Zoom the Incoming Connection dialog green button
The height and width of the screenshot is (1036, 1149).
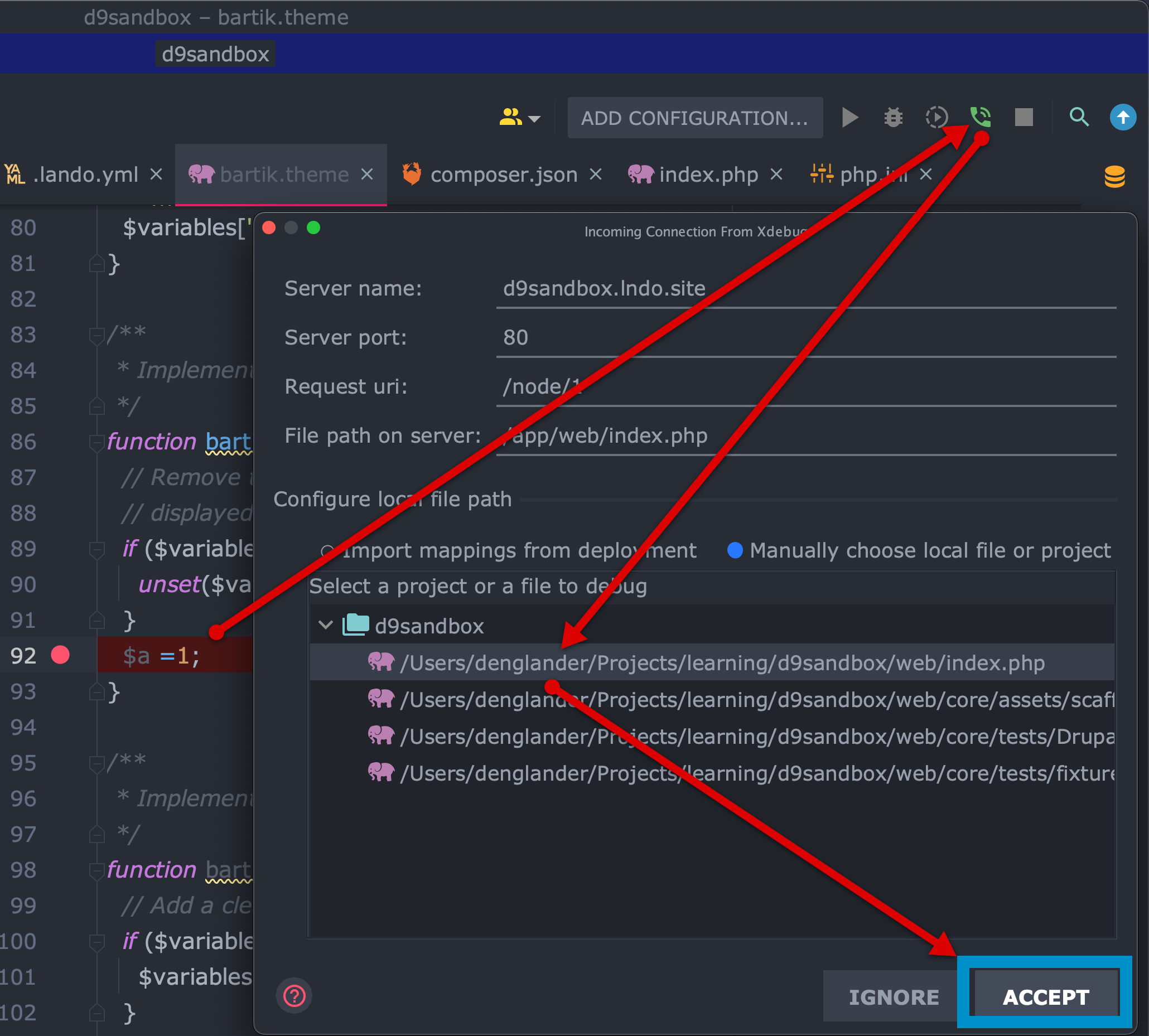313,227
